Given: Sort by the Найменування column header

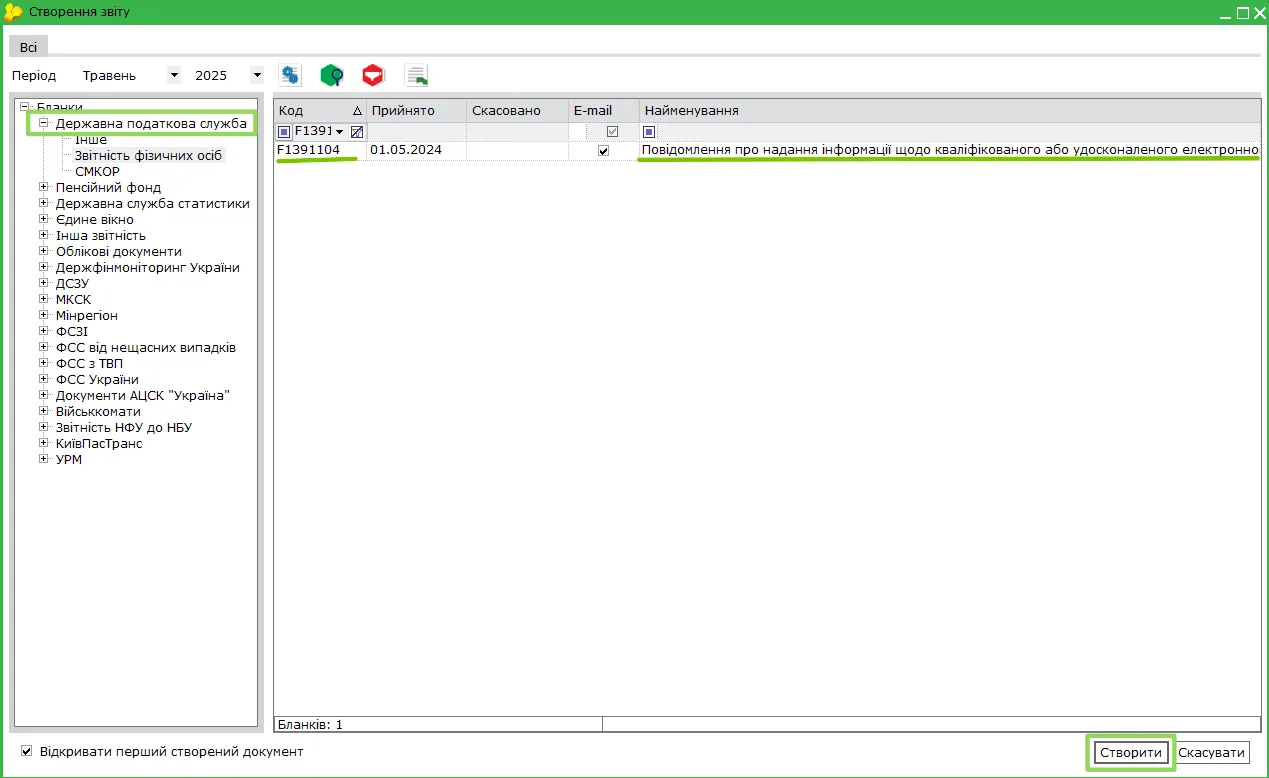Looking at the screenshot, I should (x=950, y=110).
